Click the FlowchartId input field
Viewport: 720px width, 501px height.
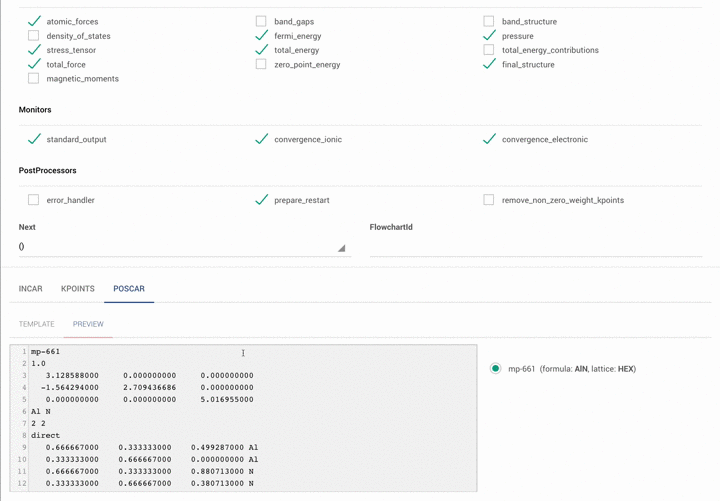pyautogui.click(x=535, y=246)
